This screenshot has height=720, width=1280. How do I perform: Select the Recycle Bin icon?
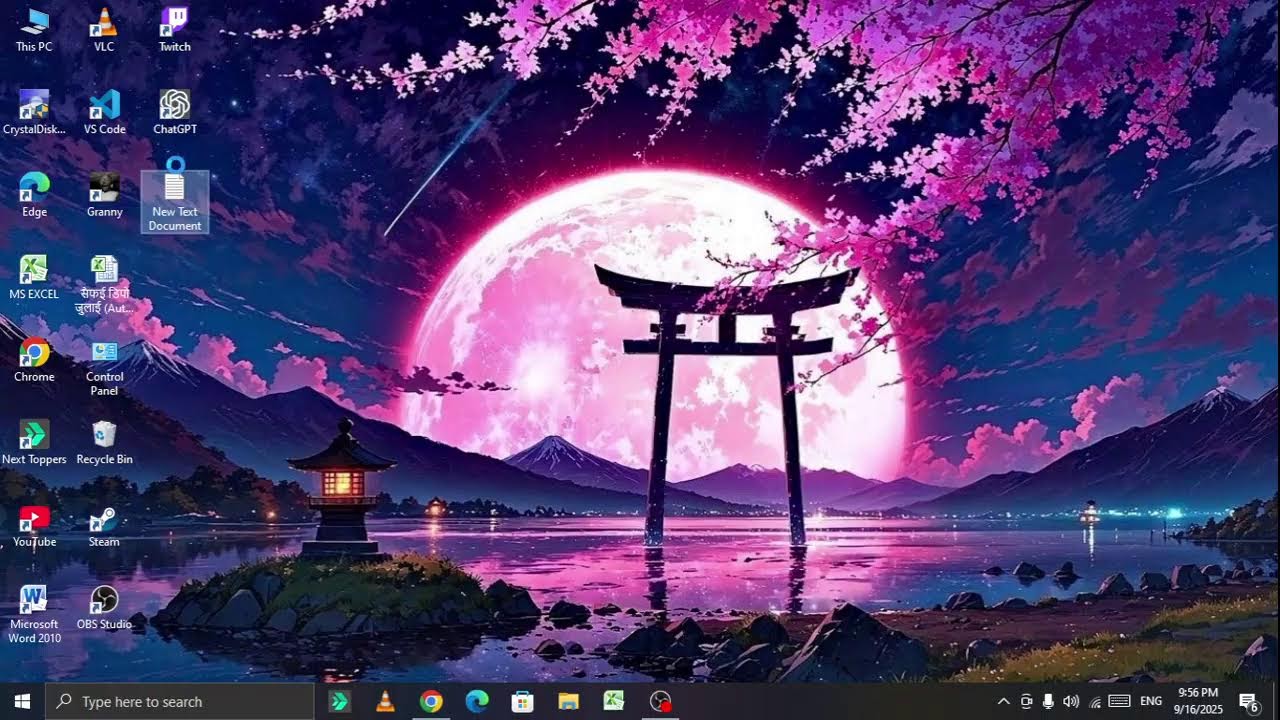(104, 442)
